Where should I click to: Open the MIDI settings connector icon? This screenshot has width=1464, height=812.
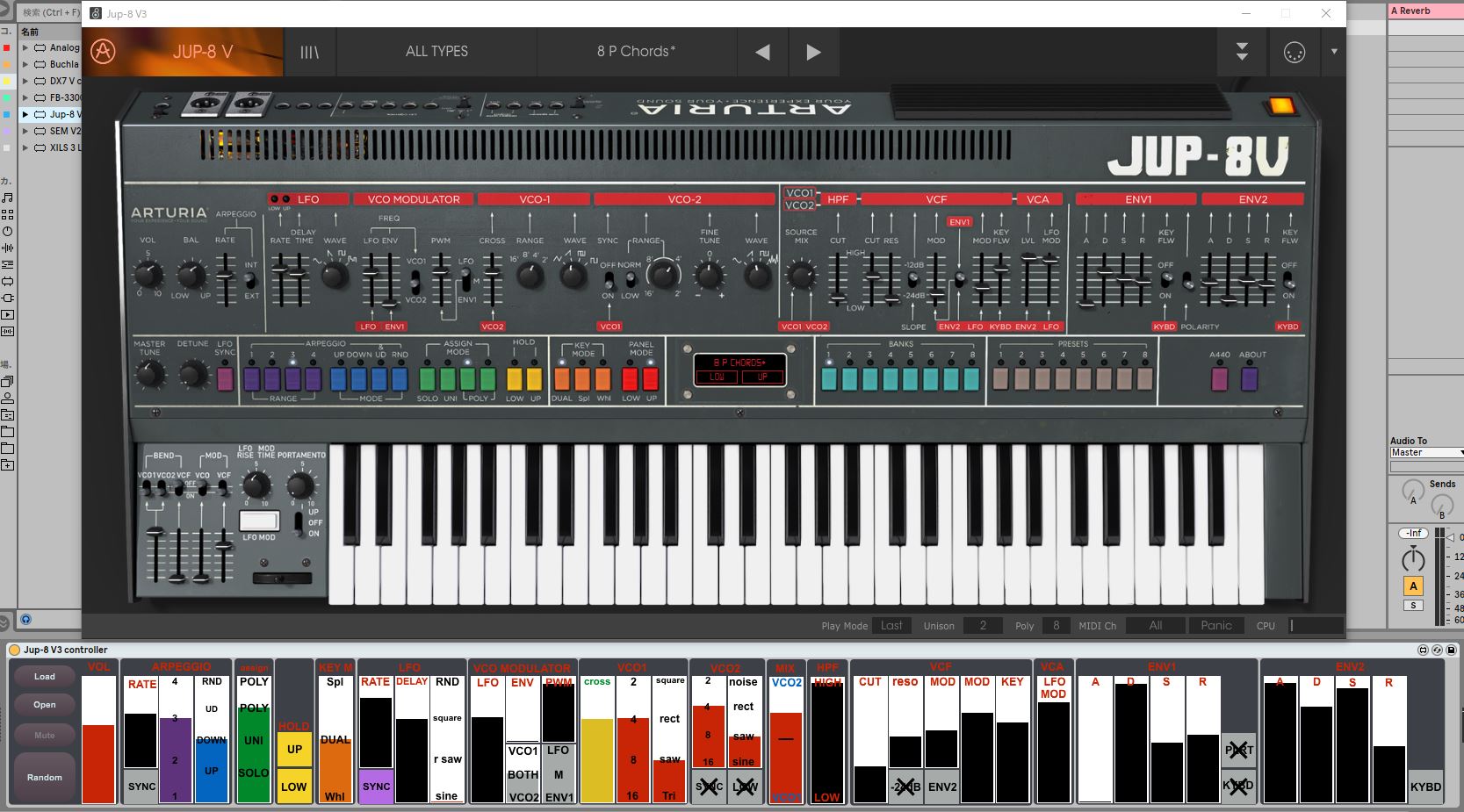click(x=1295, y=53)
